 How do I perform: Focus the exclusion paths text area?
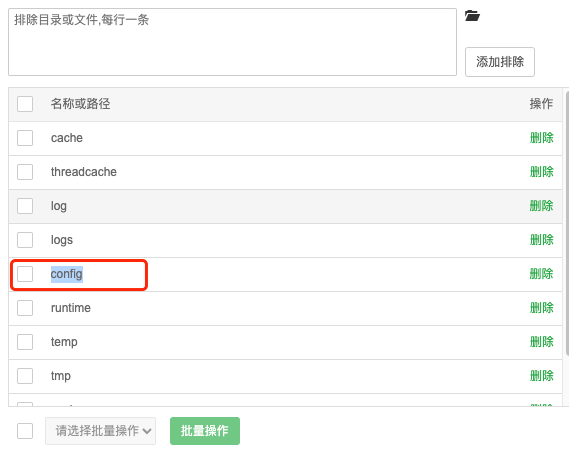pyautogui.click(x=232, y=42)
